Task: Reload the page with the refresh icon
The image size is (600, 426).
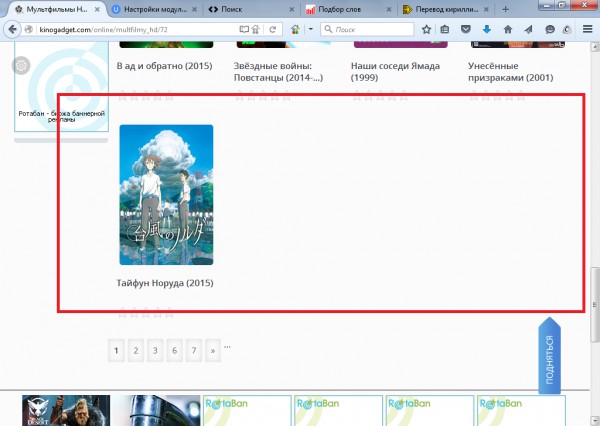Action: 272,29
